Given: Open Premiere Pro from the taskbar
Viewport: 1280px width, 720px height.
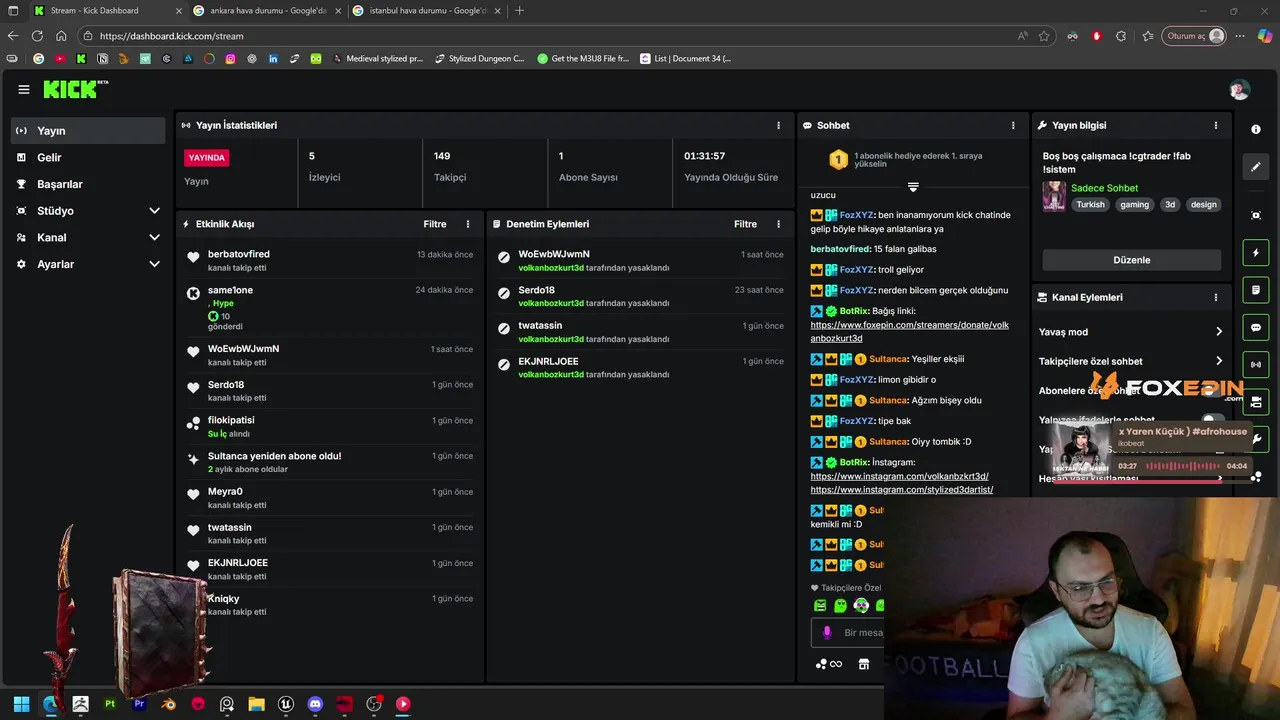Looking at the screenshot, I should coord(139,704).
